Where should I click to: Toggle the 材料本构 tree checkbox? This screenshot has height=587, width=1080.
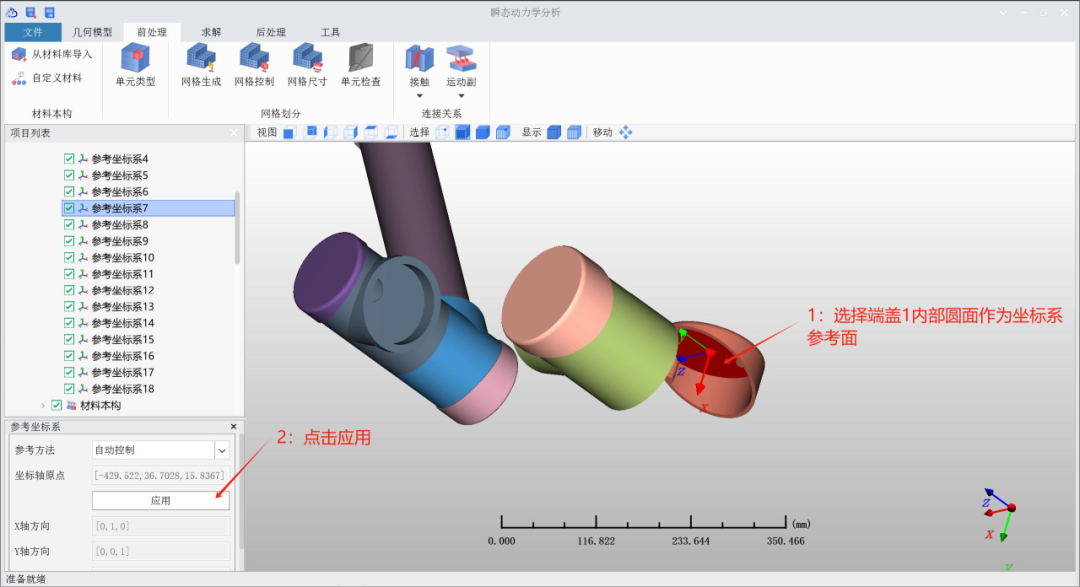[x=56, y=405]
